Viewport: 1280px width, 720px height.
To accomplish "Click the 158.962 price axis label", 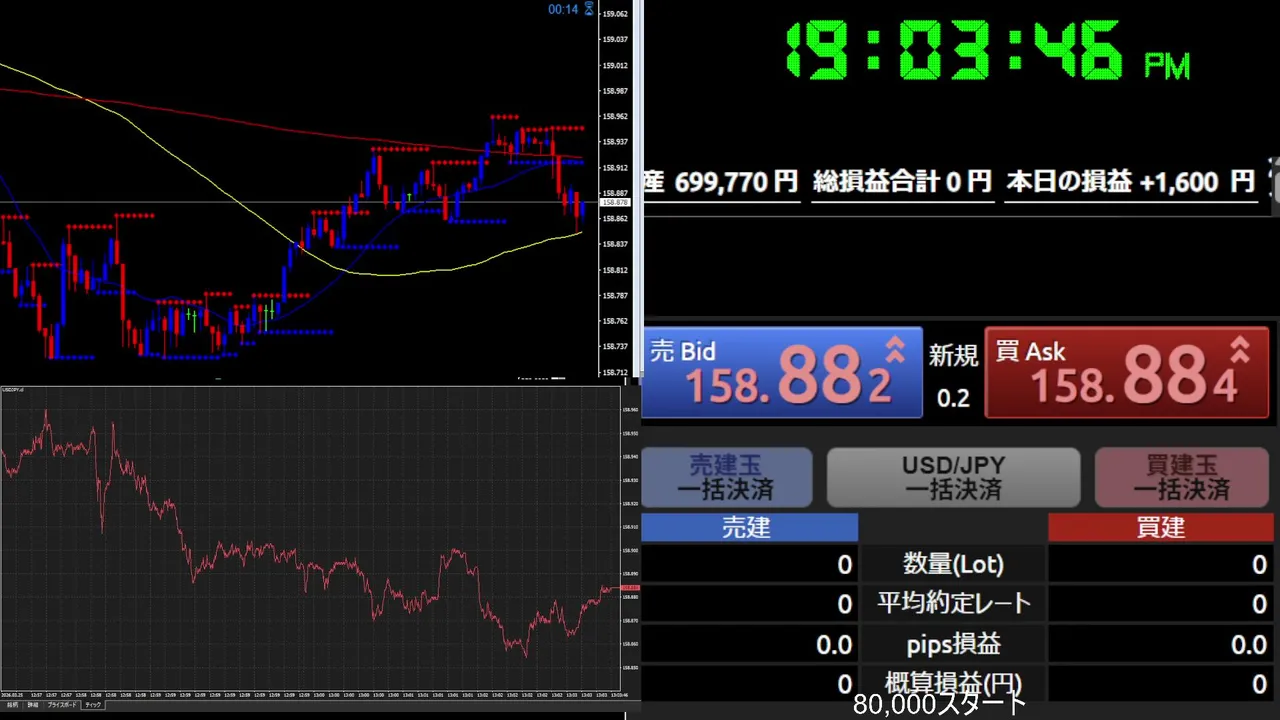I will 615,116.
